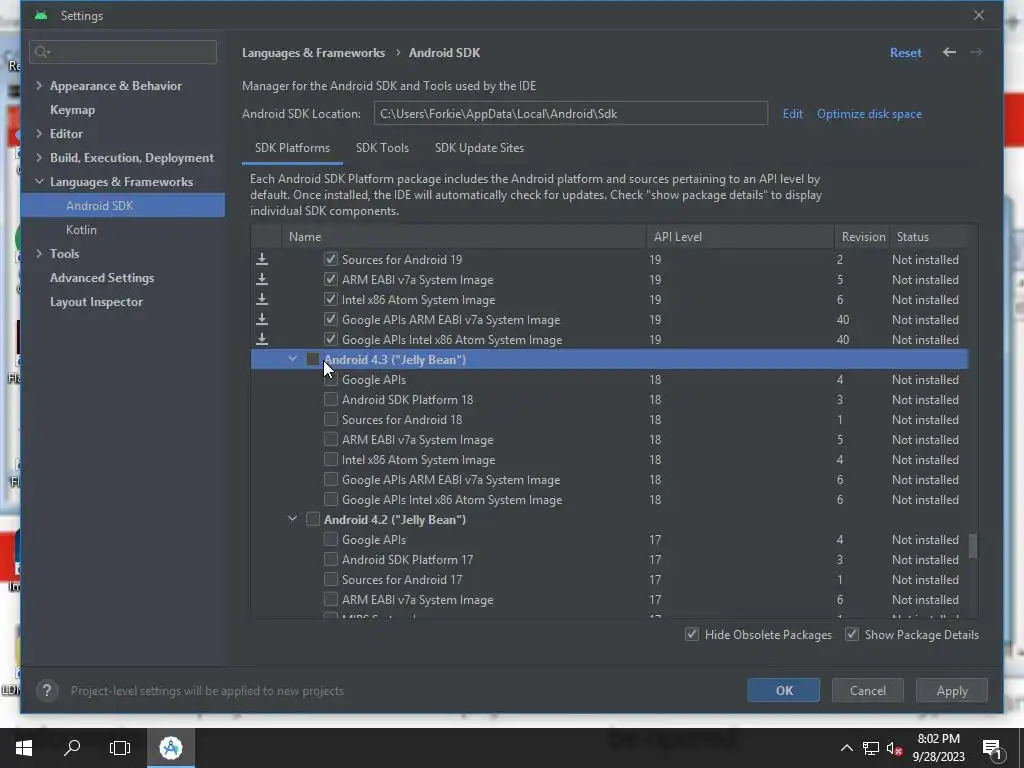The width and height of the screenshot is (1024, 768).
Task: Toggle Show Package Details checkbox
Action: [x=852, y=634]
